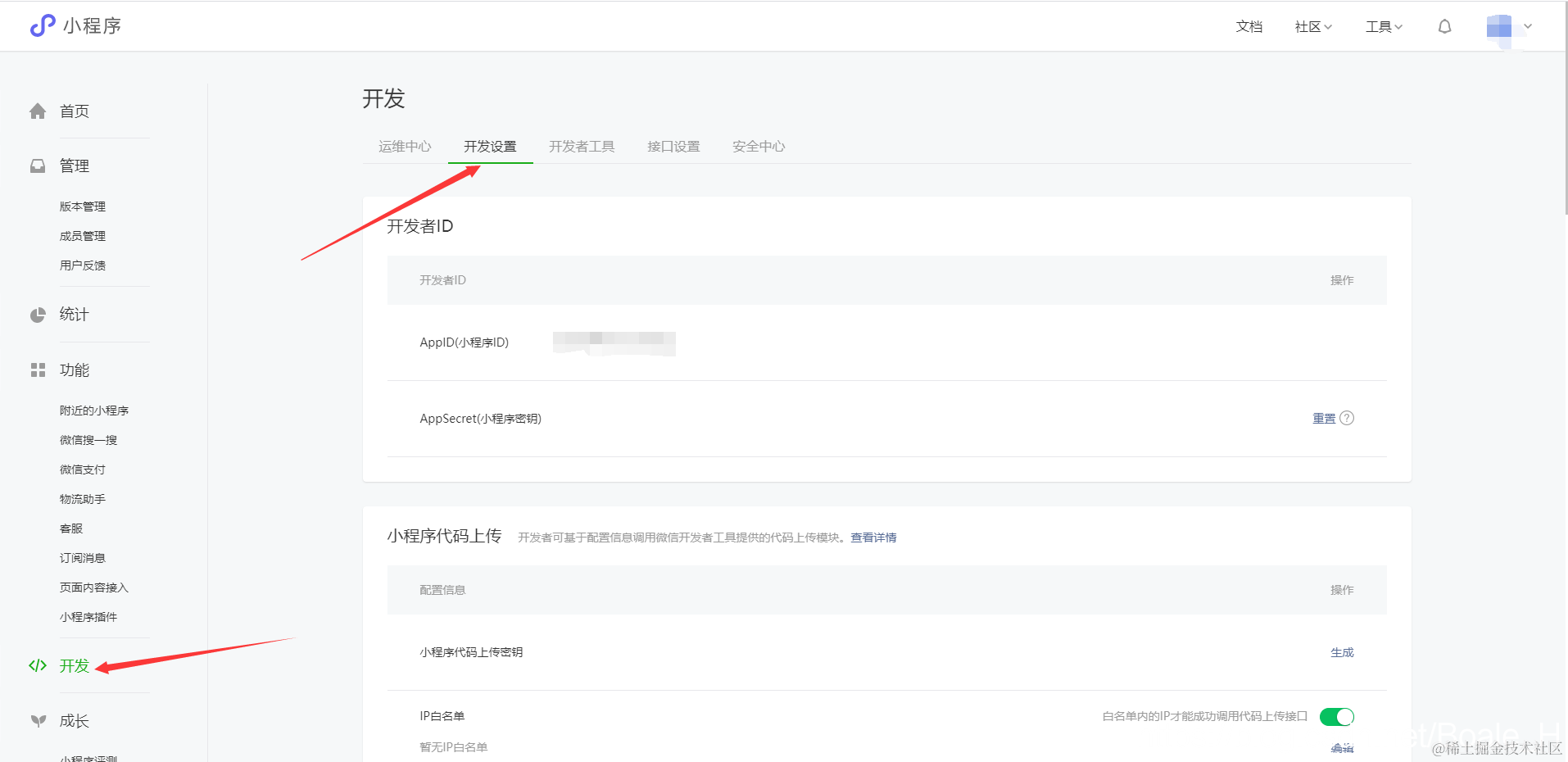Open 查看详情 for code upload details
The width and height of the screenshot is (1568, 762).
point(872,537)
